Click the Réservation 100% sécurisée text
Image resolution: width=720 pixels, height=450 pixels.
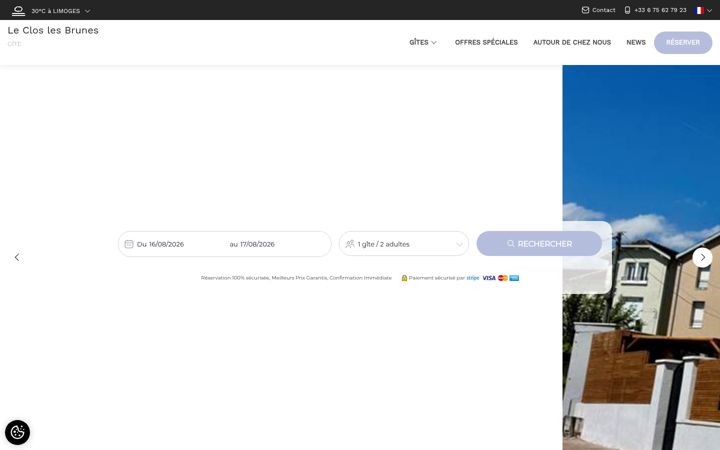[x=296, y=278]
